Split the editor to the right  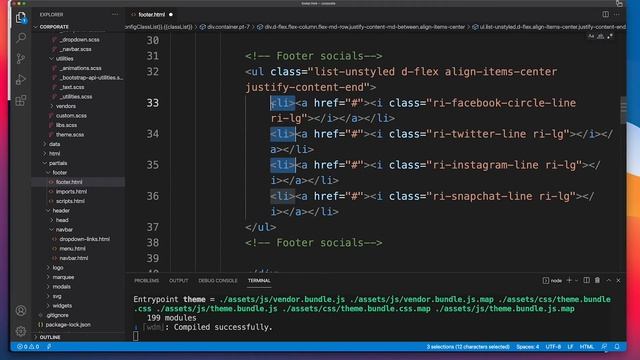(x=605, y=14)
